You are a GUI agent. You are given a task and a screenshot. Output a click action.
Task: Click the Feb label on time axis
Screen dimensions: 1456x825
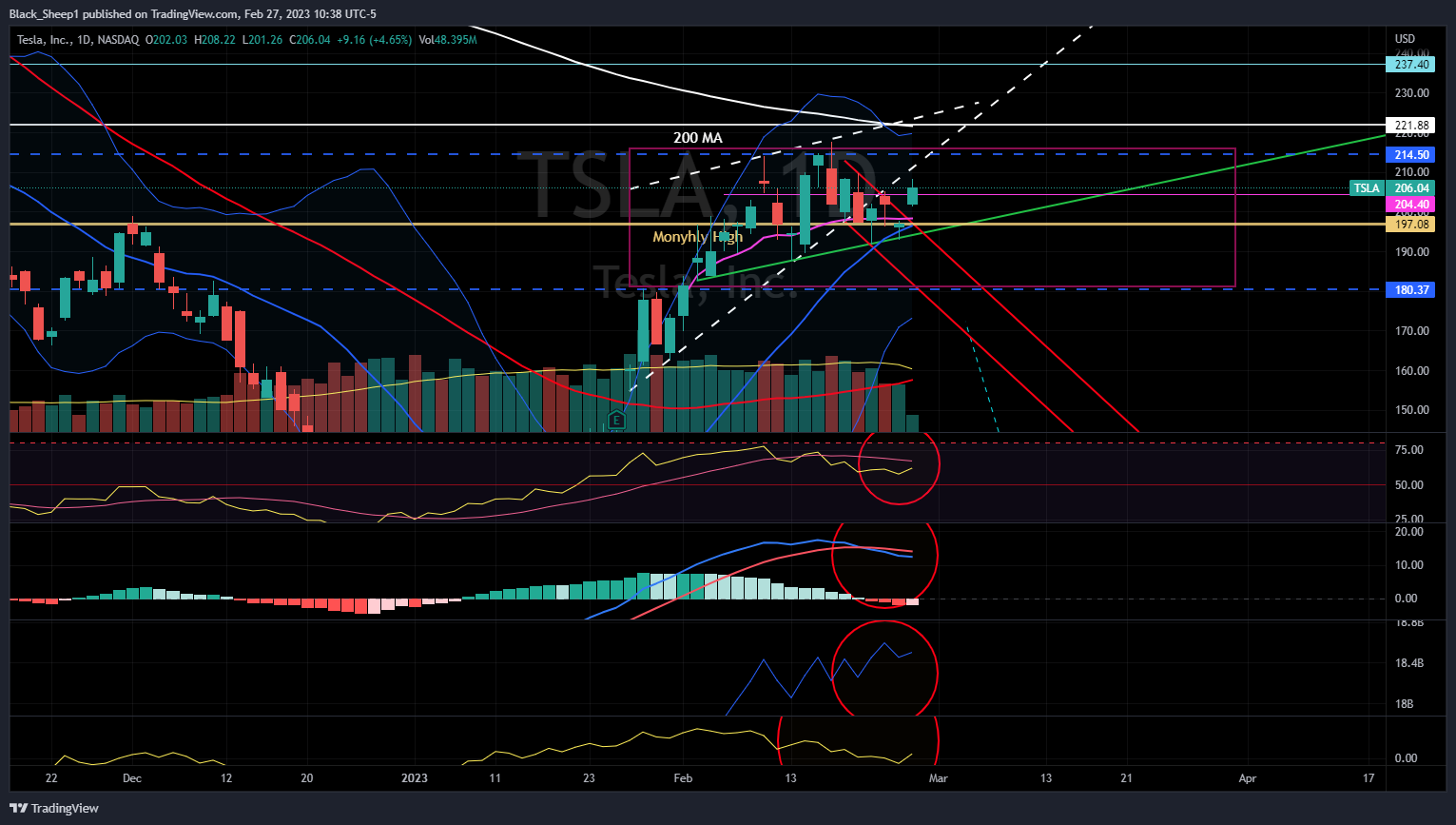[683, 778]
